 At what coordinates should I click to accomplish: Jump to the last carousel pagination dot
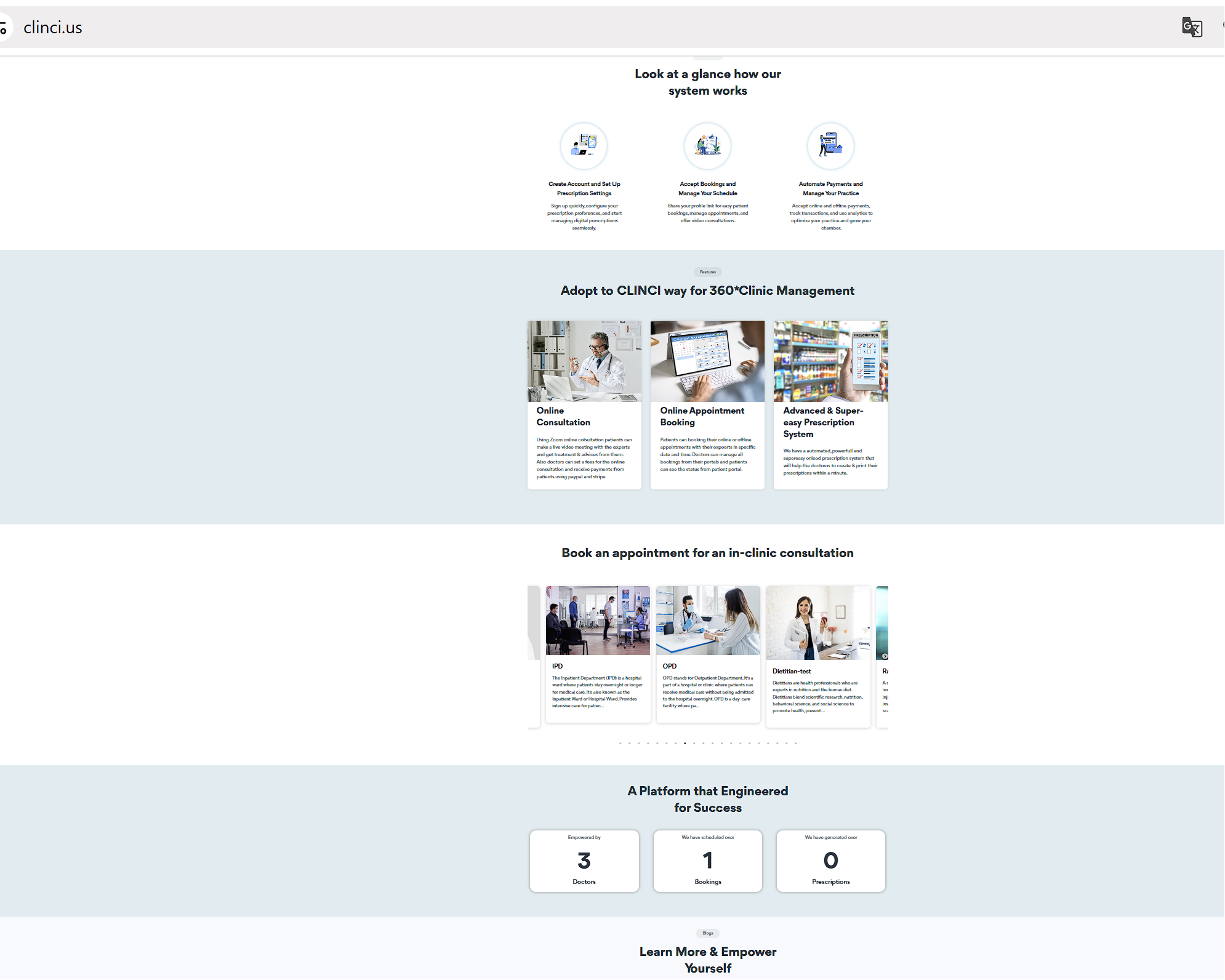click(x=795, y=744)
